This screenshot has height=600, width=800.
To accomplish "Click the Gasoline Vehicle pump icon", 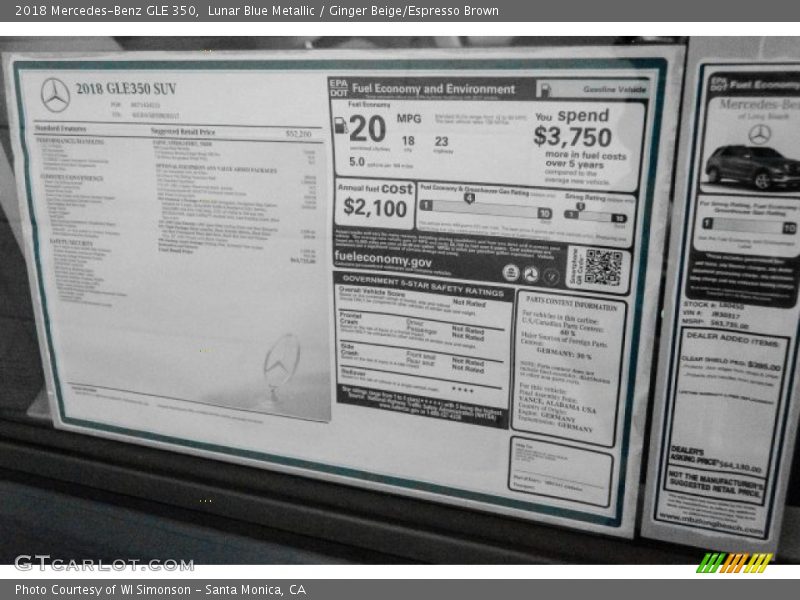I will click(544, 90).
